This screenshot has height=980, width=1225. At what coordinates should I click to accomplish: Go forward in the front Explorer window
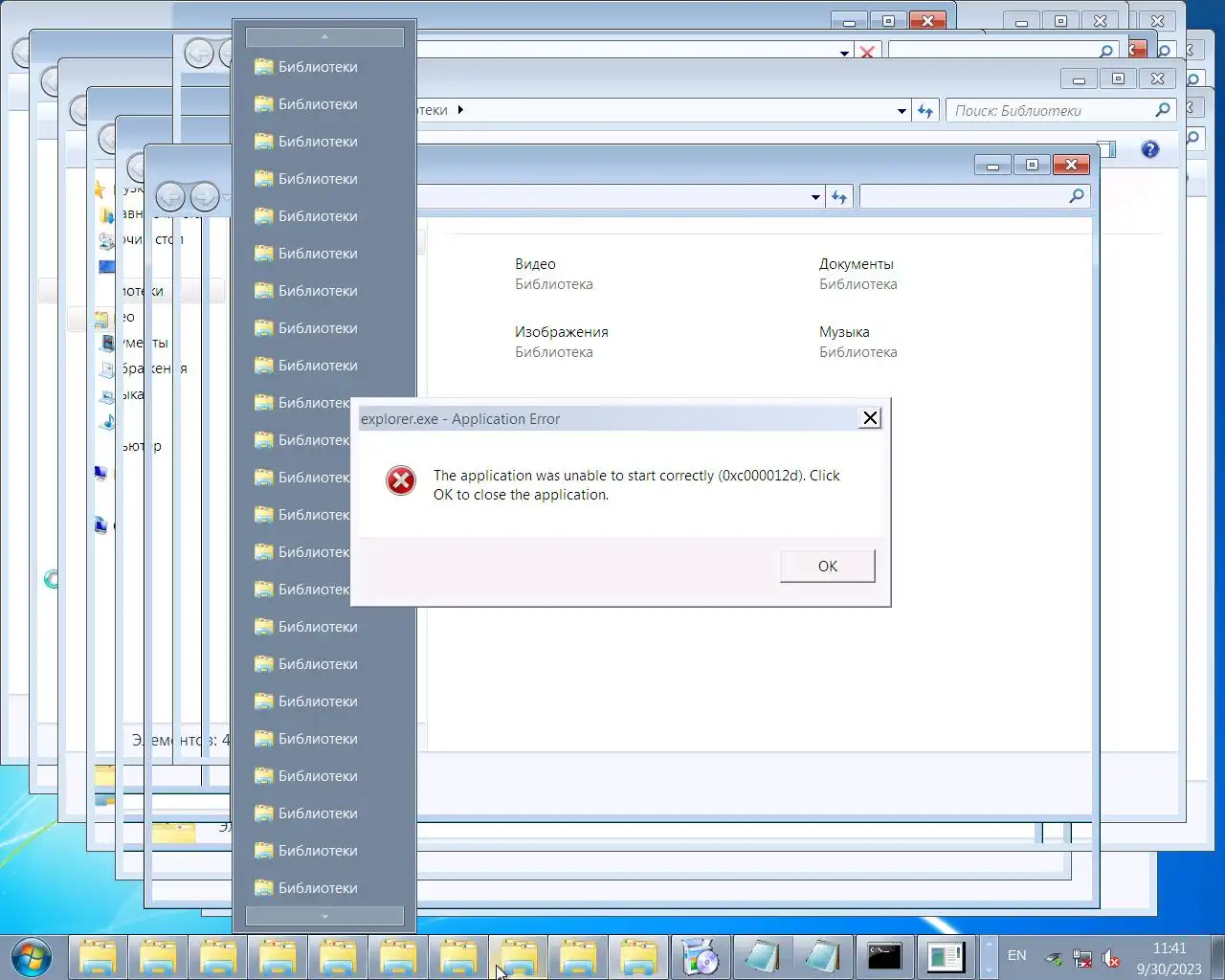coord(204,197)
